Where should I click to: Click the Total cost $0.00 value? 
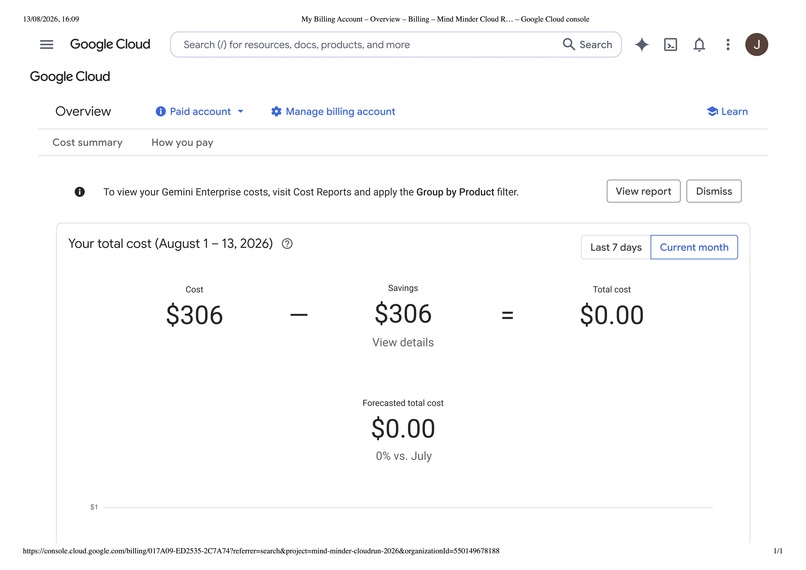click(x=612, y=315)
